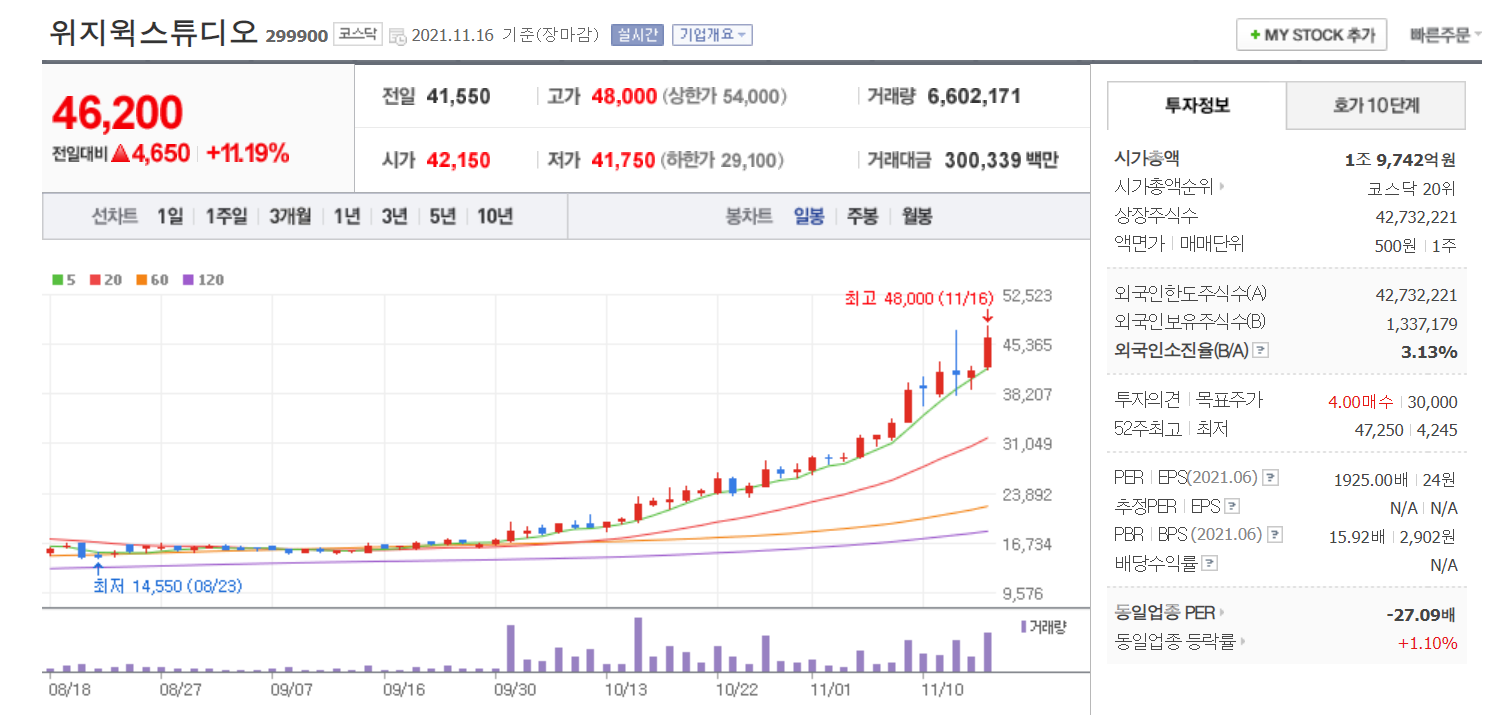Viewport: 1506px width, 715px height.
Task: Open the 빠른주문 dropdown
Action: [1446, 34]
